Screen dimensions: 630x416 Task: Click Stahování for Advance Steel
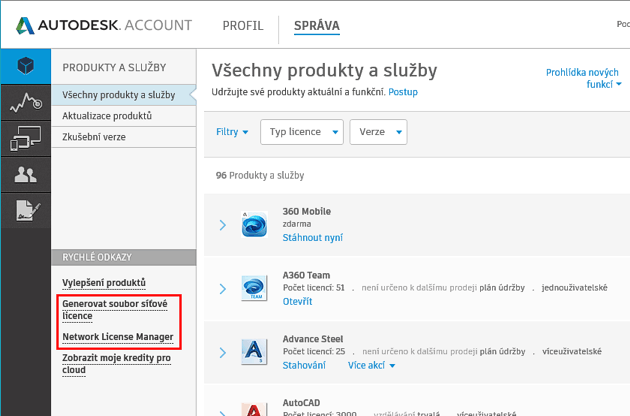click(x=304, y=365)
